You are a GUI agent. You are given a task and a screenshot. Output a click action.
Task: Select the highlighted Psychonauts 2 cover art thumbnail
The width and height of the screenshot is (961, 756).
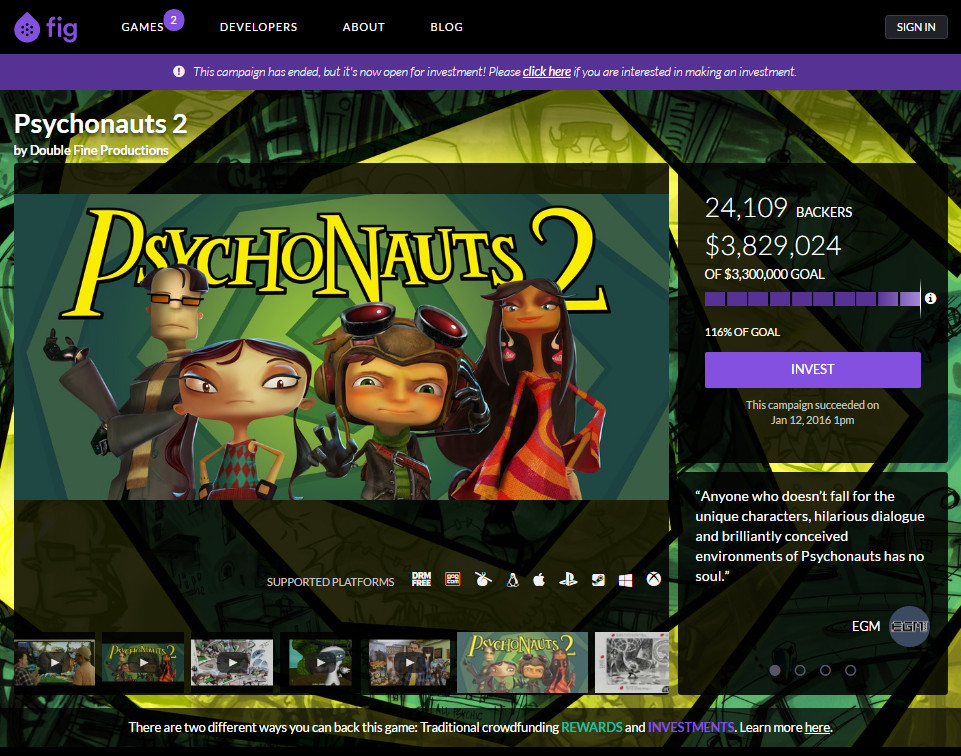coord(522,662)
